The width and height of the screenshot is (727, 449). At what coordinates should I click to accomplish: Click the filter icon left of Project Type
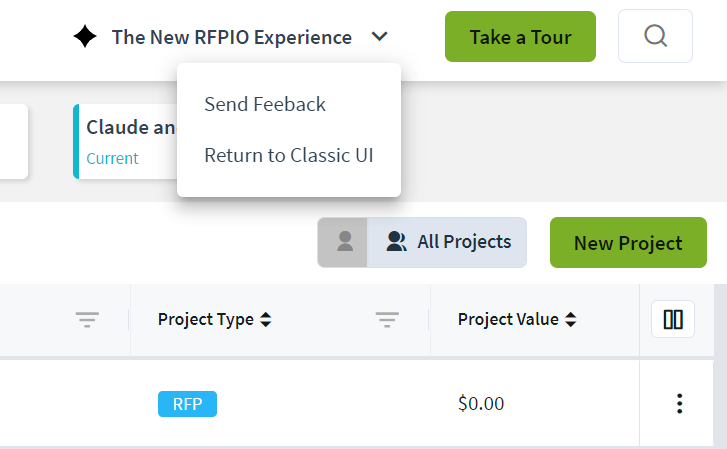tap(87, 320)
